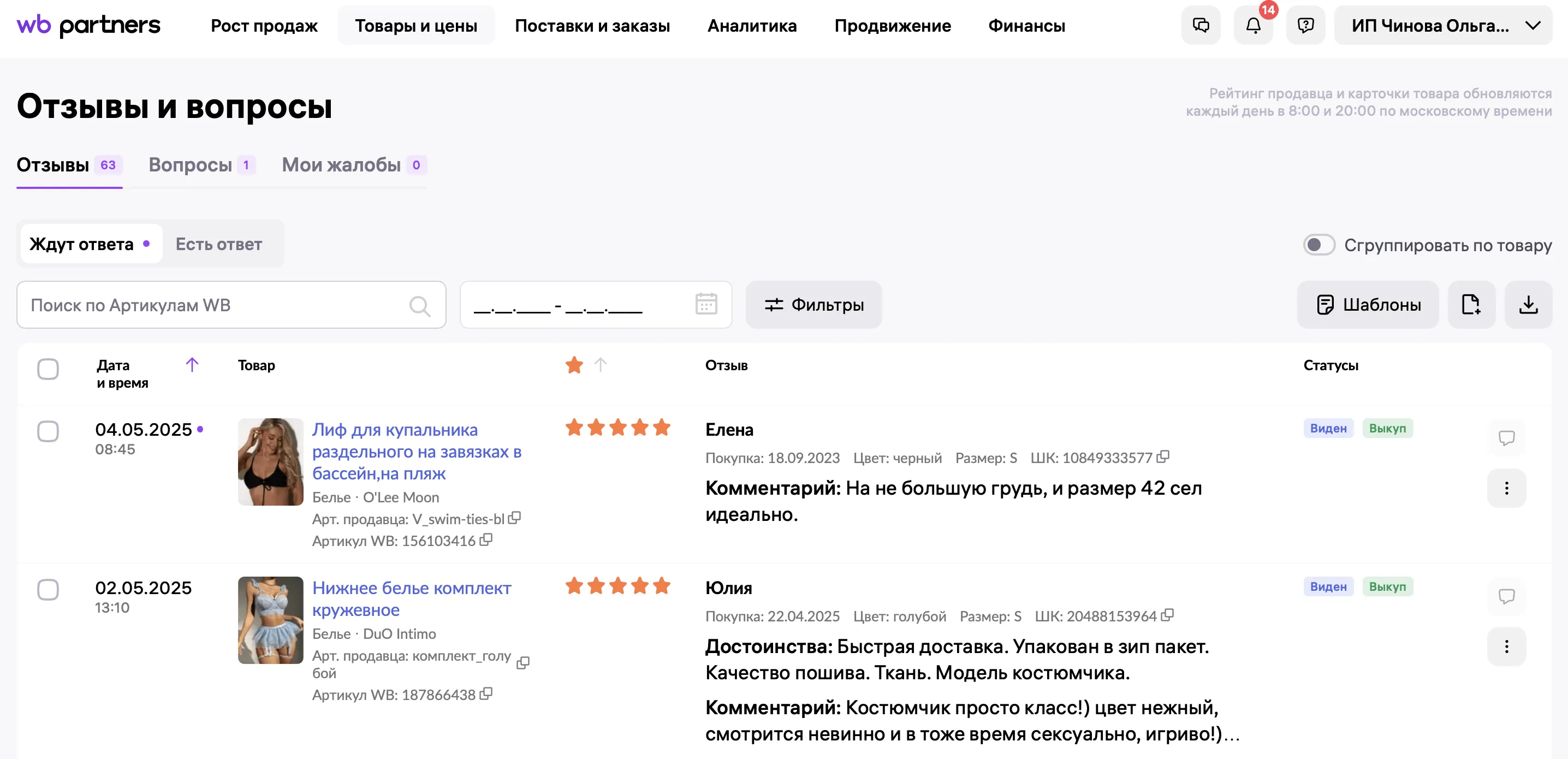This screenshot has height=759, width=1568.
Task: Sort reviews by star rating
Action: pos(599,365)
